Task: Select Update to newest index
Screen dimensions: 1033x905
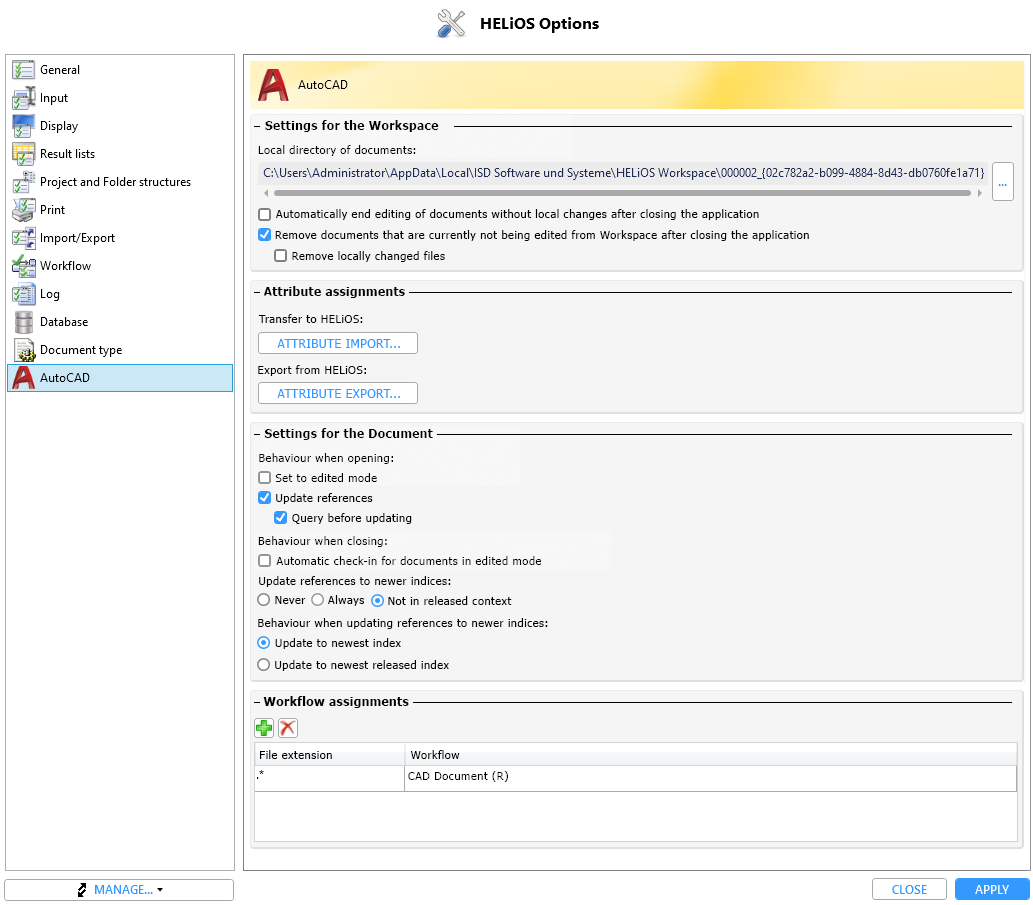Action: pyautogui.click(x=264, y=643)
